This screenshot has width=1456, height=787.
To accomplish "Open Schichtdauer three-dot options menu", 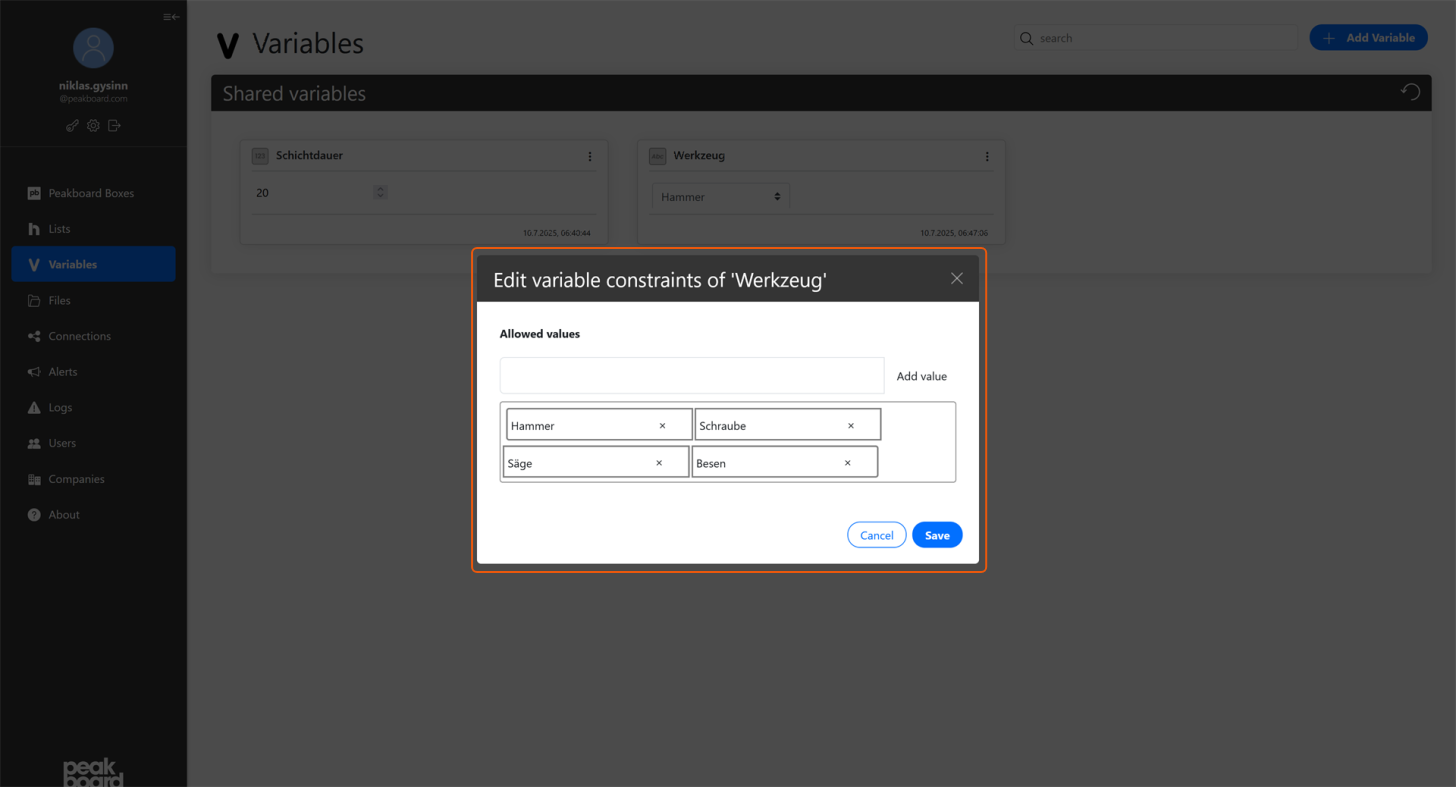I will tap(590, 157).
